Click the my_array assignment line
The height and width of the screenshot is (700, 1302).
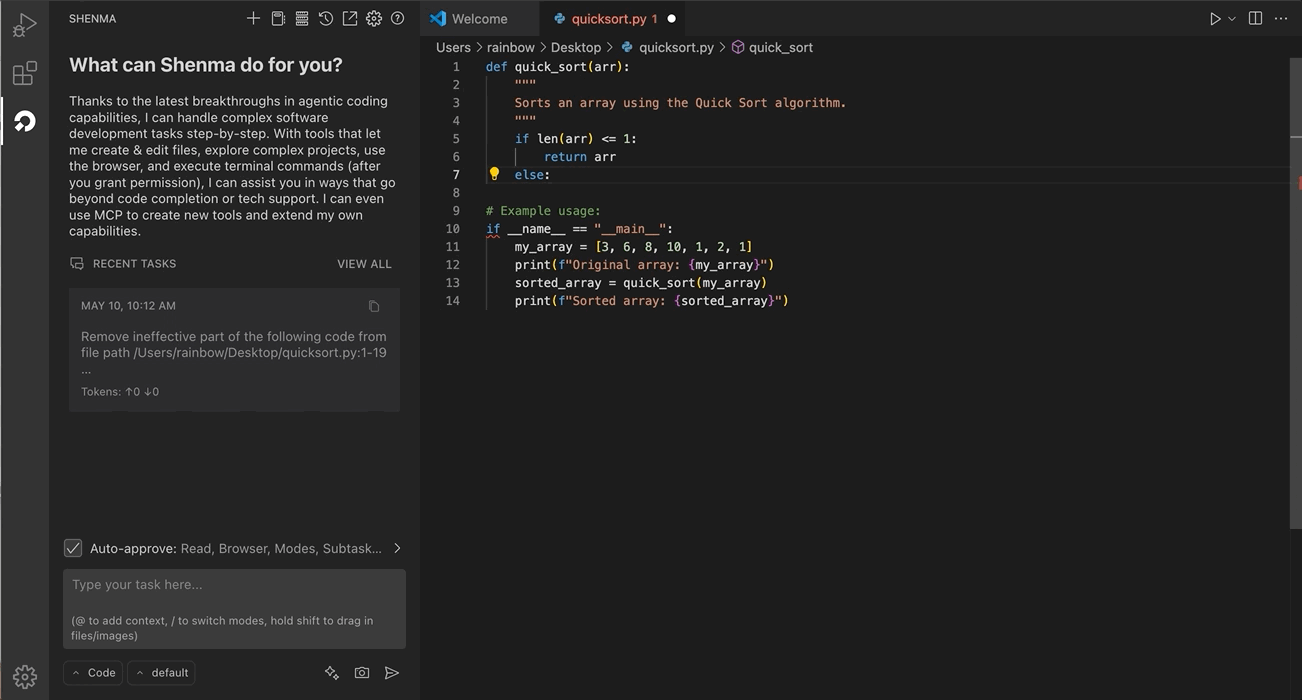click(x=634, y=247)
